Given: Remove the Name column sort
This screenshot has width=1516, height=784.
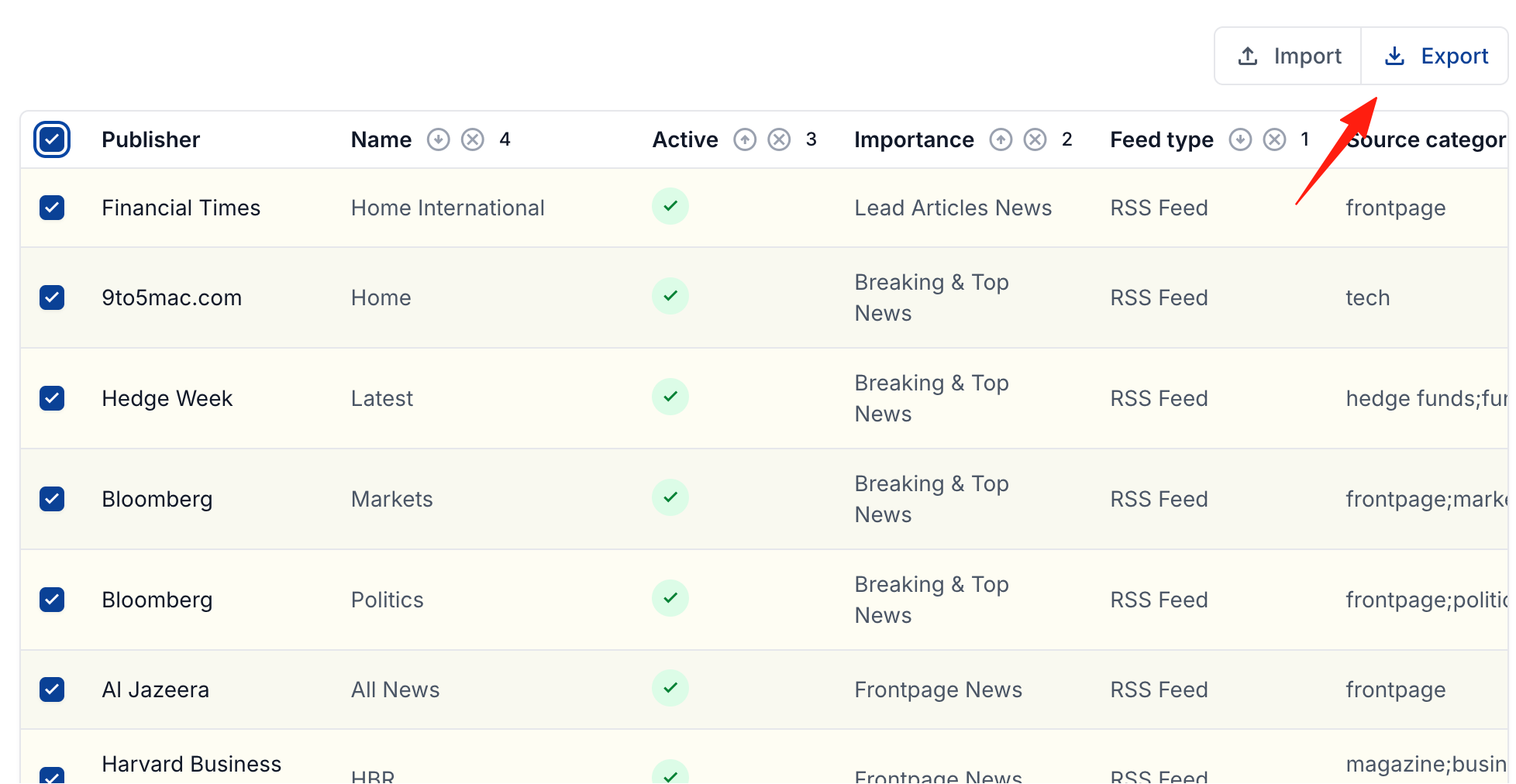Looking at the screenshot, I should tap(473, 139).
